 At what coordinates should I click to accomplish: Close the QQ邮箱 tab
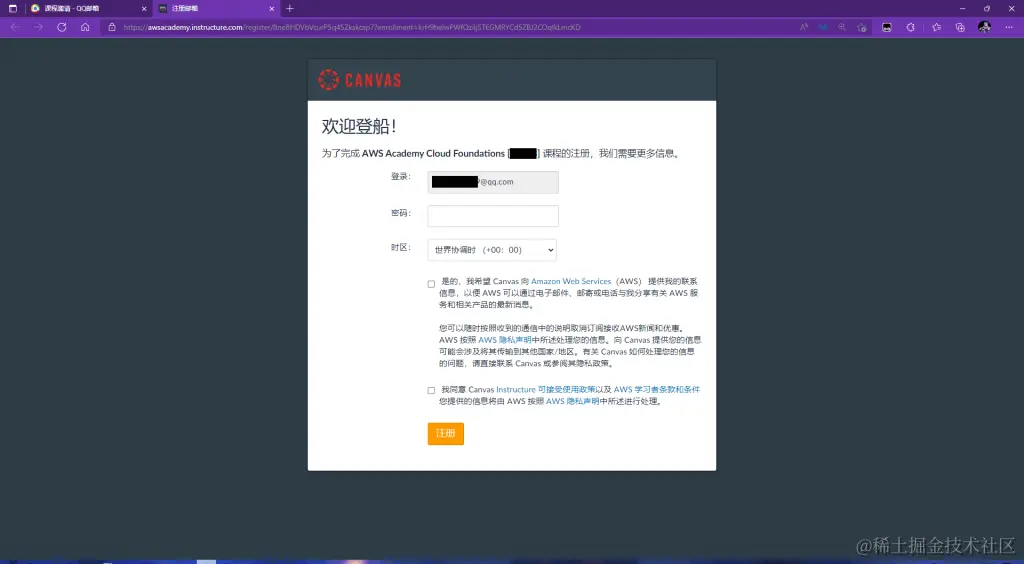[x=144, y=8]
